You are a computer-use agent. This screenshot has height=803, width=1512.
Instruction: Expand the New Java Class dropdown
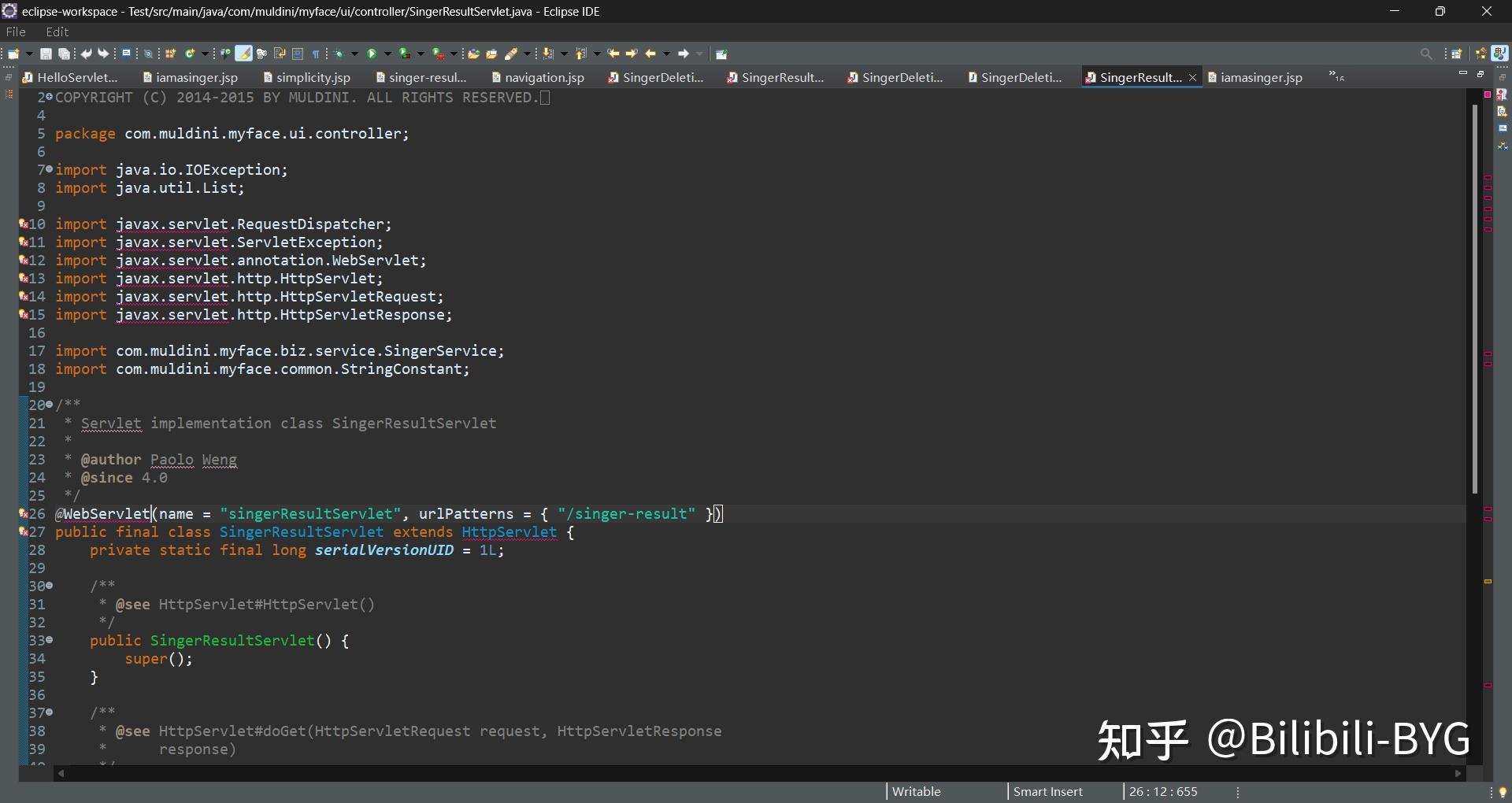(205, 54)
